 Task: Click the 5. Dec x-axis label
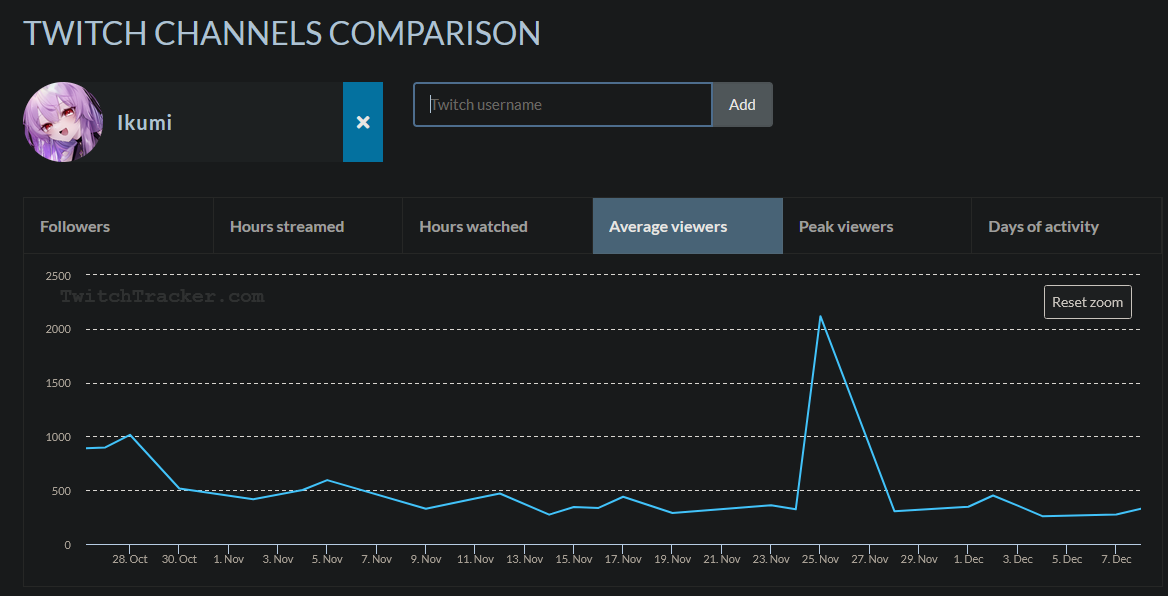tap(1067, 559)
